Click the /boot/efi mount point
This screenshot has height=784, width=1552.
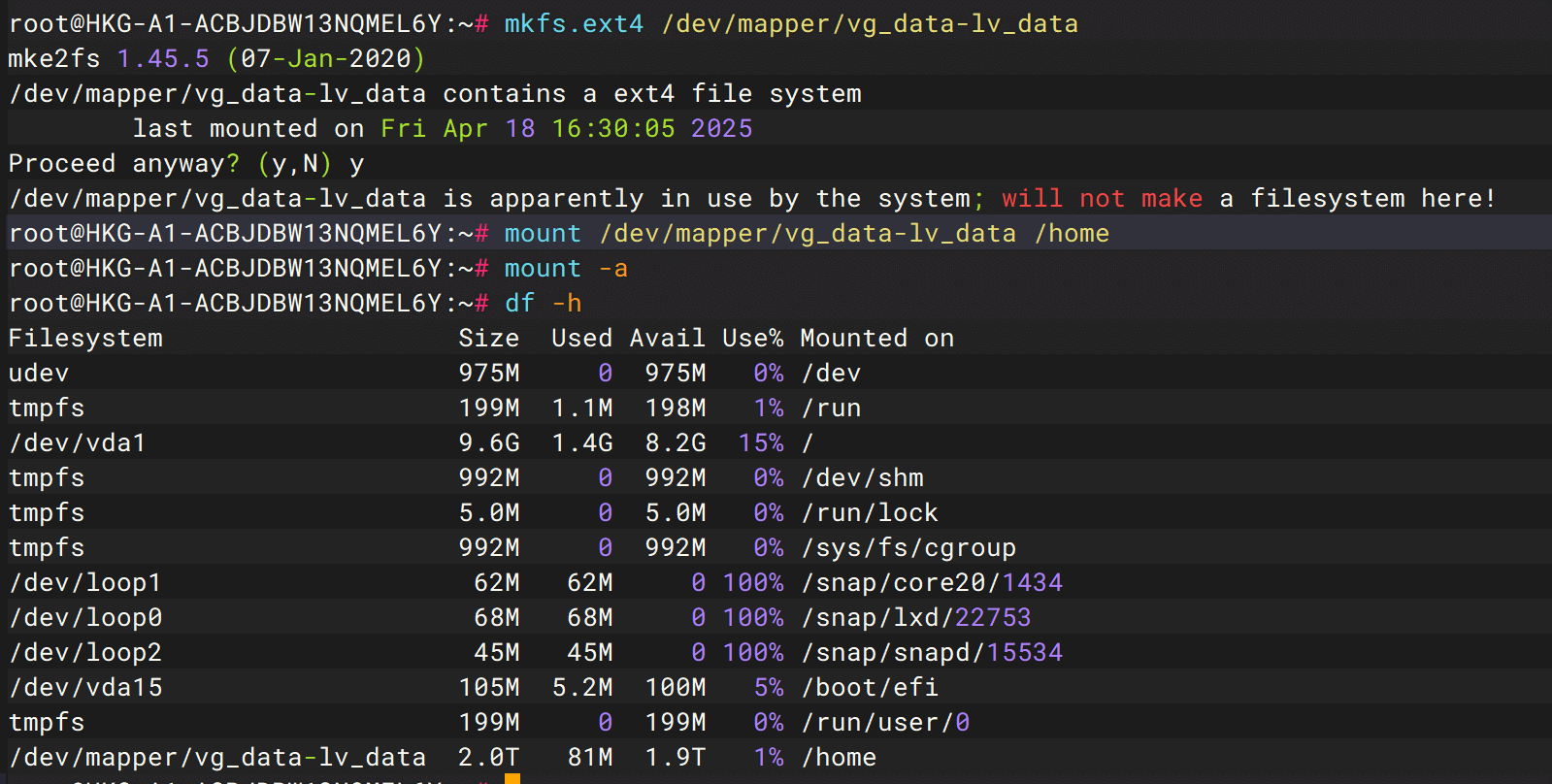pyautogui.click(x=870, y=688)
